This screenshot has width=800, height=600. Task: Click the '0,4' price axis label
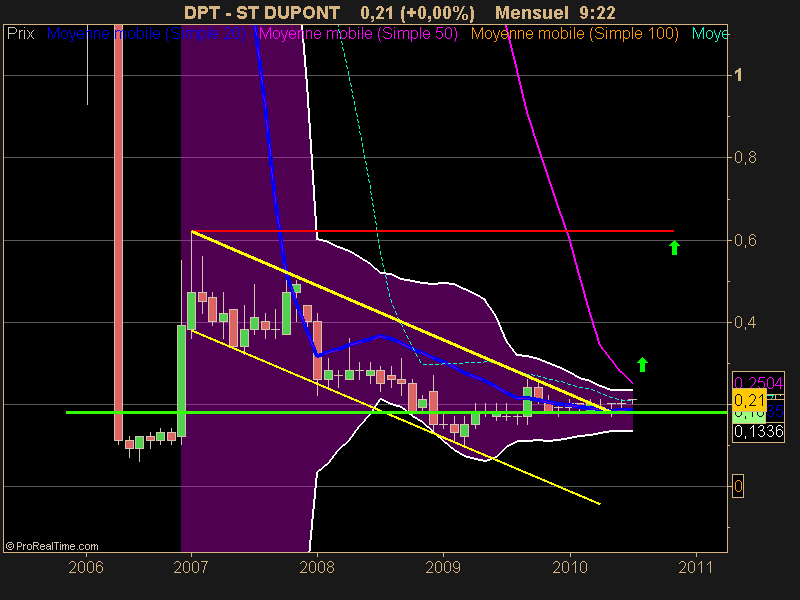point(745,322)
